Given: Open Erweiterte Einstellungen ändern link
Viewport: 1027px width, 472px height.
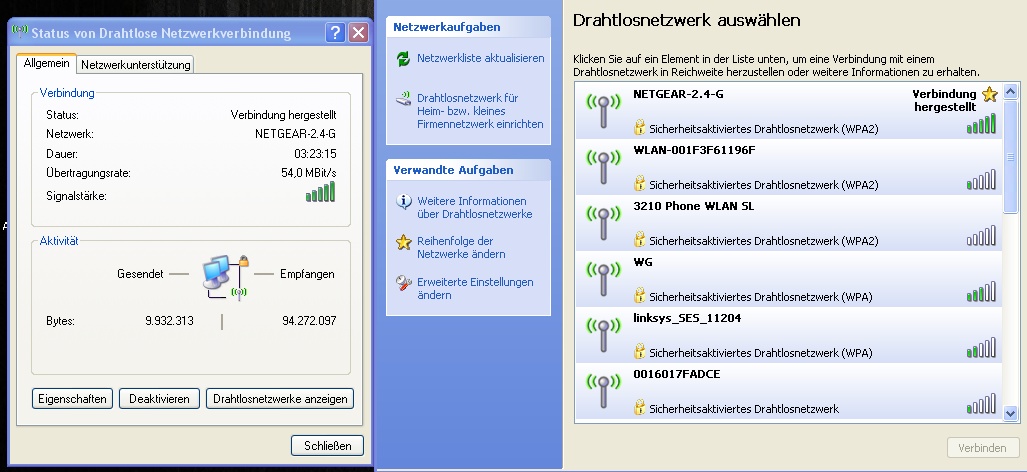Looking at the screenshot, I should pos(475,289).
